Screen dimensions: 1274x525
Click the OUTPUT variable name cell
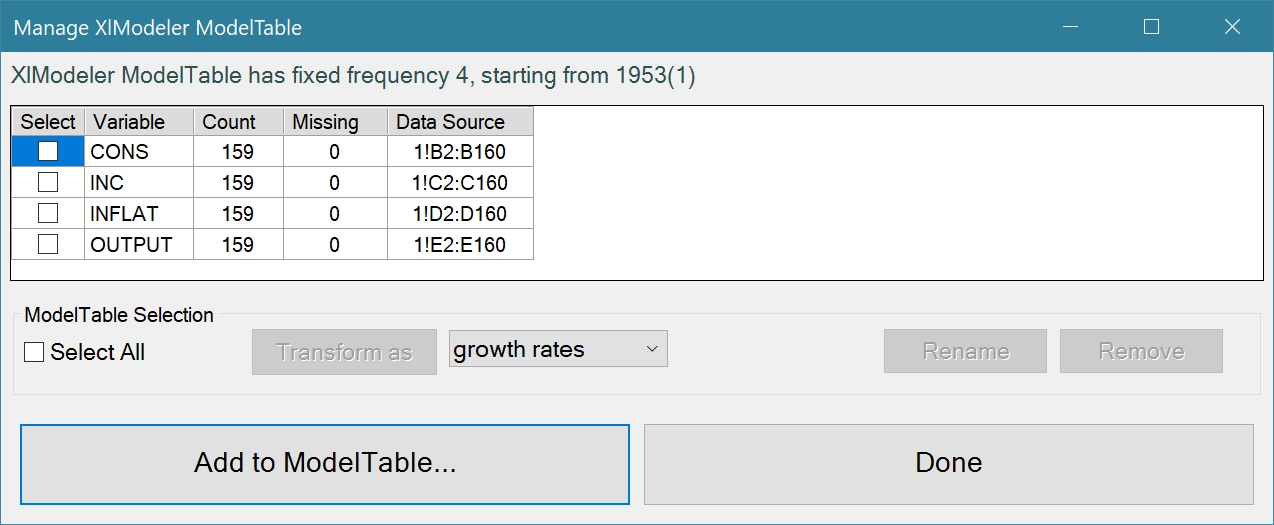139,244
